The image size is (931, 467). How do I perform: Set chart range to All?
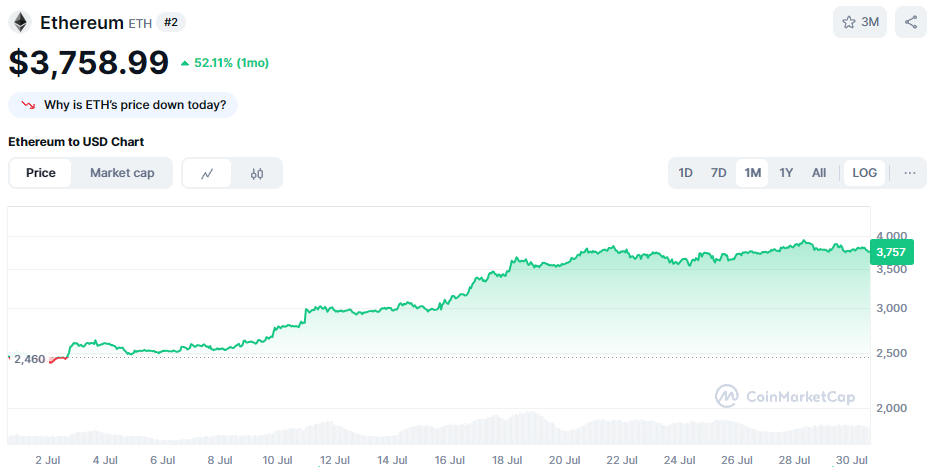(x=819, y=173)
